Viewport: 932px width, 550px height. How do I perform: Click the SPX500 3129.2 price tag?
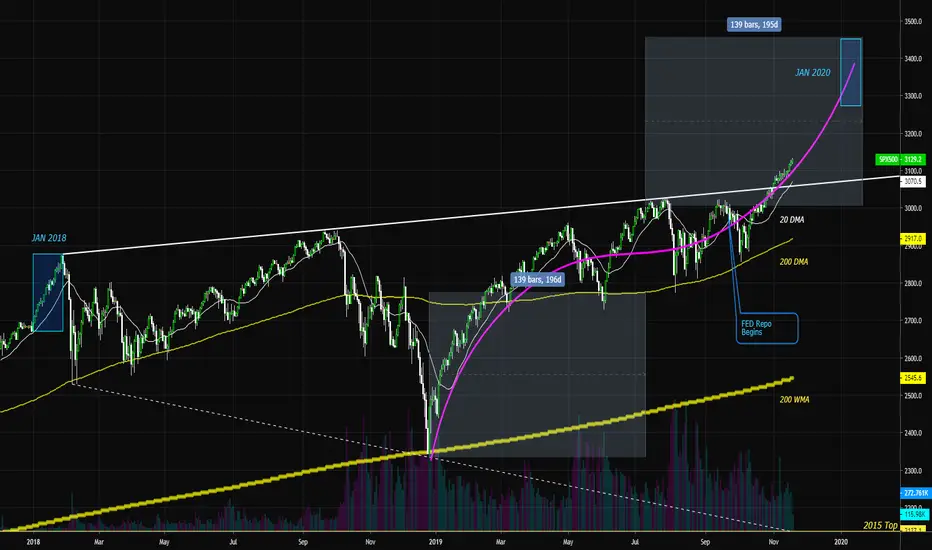coord(900,159)
